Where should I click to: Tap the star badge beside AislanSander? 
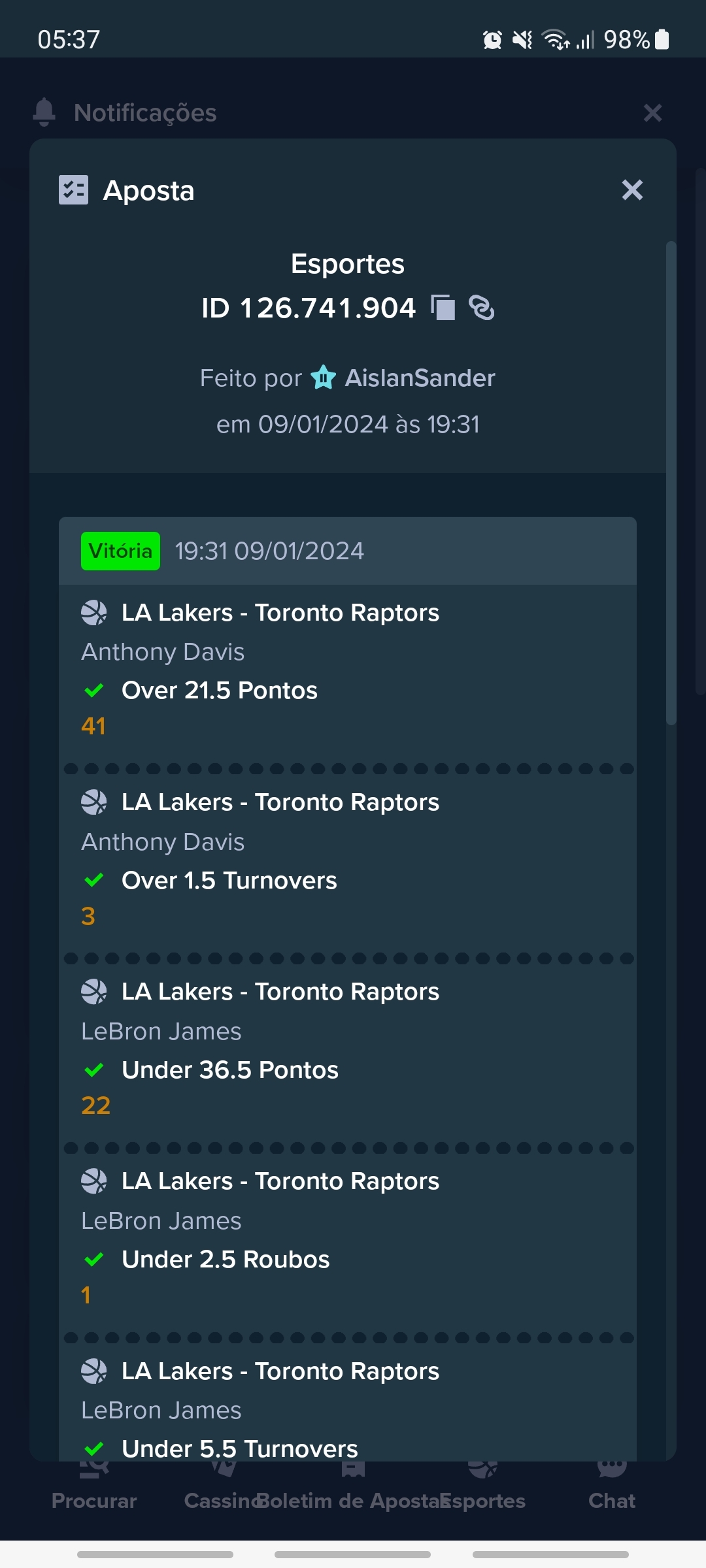(323, 378)
